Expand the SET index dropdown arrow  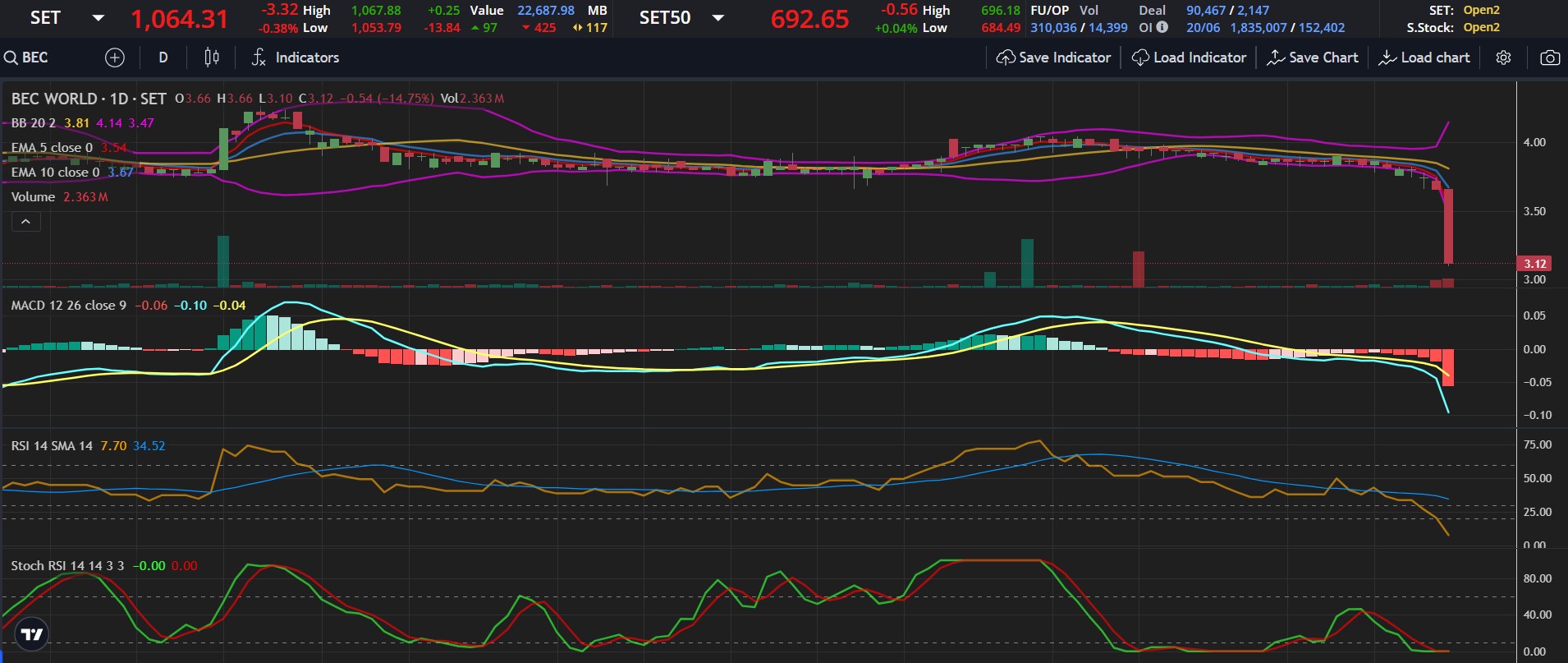[x=99, y=18]
